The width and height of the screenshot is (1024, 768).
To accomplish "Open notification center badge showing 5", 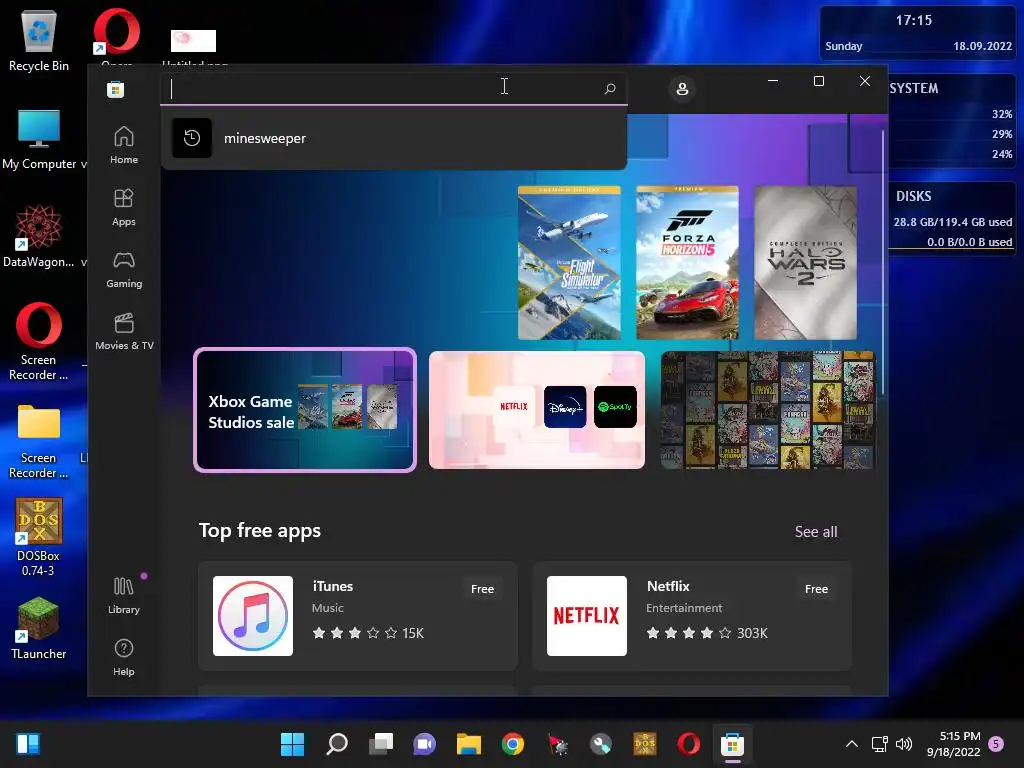I will click(x=996, y=743).
